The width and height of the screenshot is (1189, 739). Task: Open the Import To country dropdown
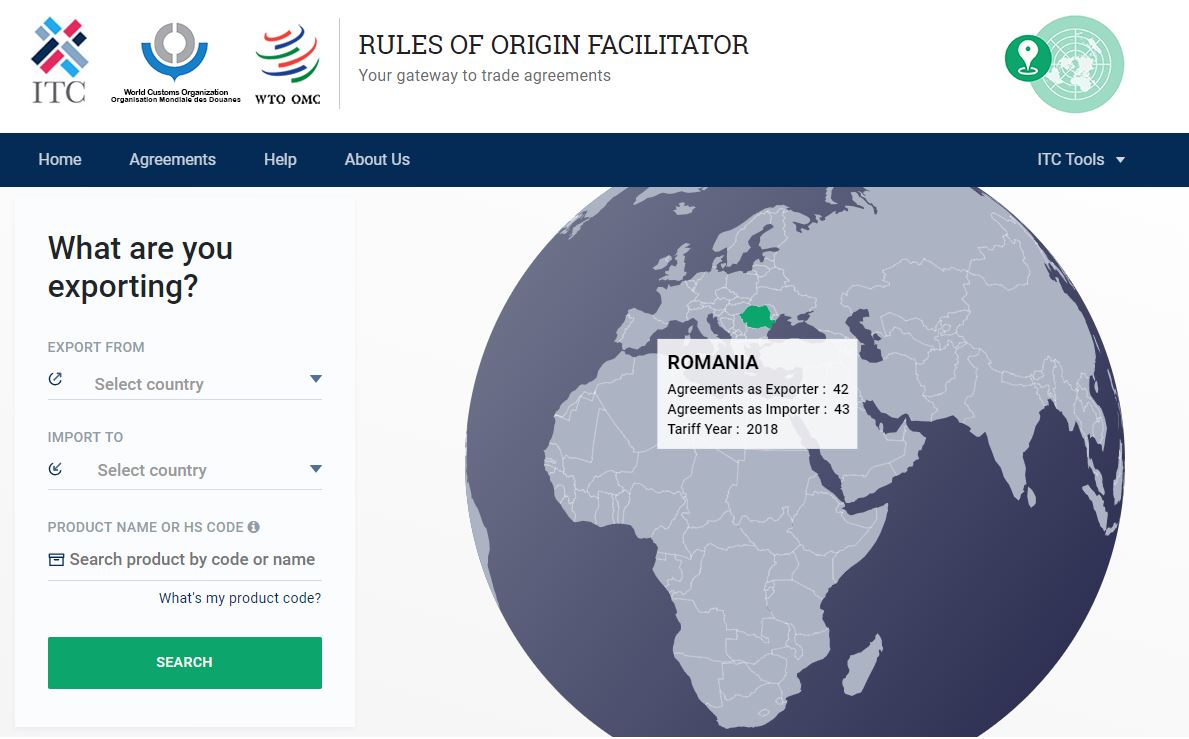click(x=200, y=470)
